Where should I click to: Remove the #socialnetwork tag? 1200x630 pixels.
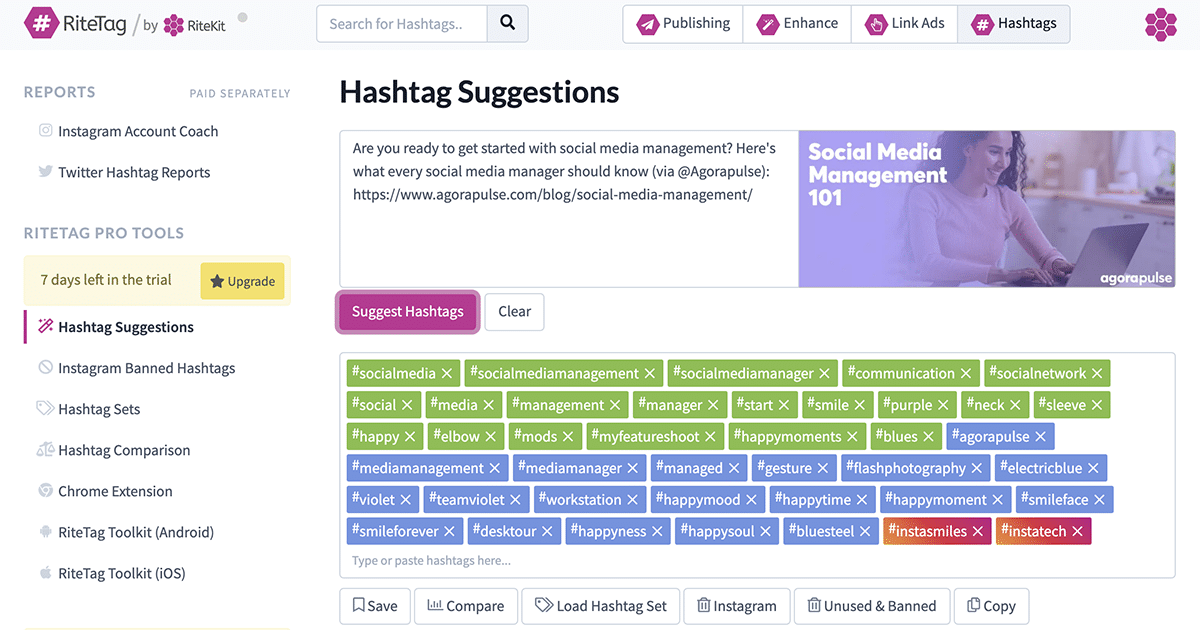click(x=1097, y=374)
